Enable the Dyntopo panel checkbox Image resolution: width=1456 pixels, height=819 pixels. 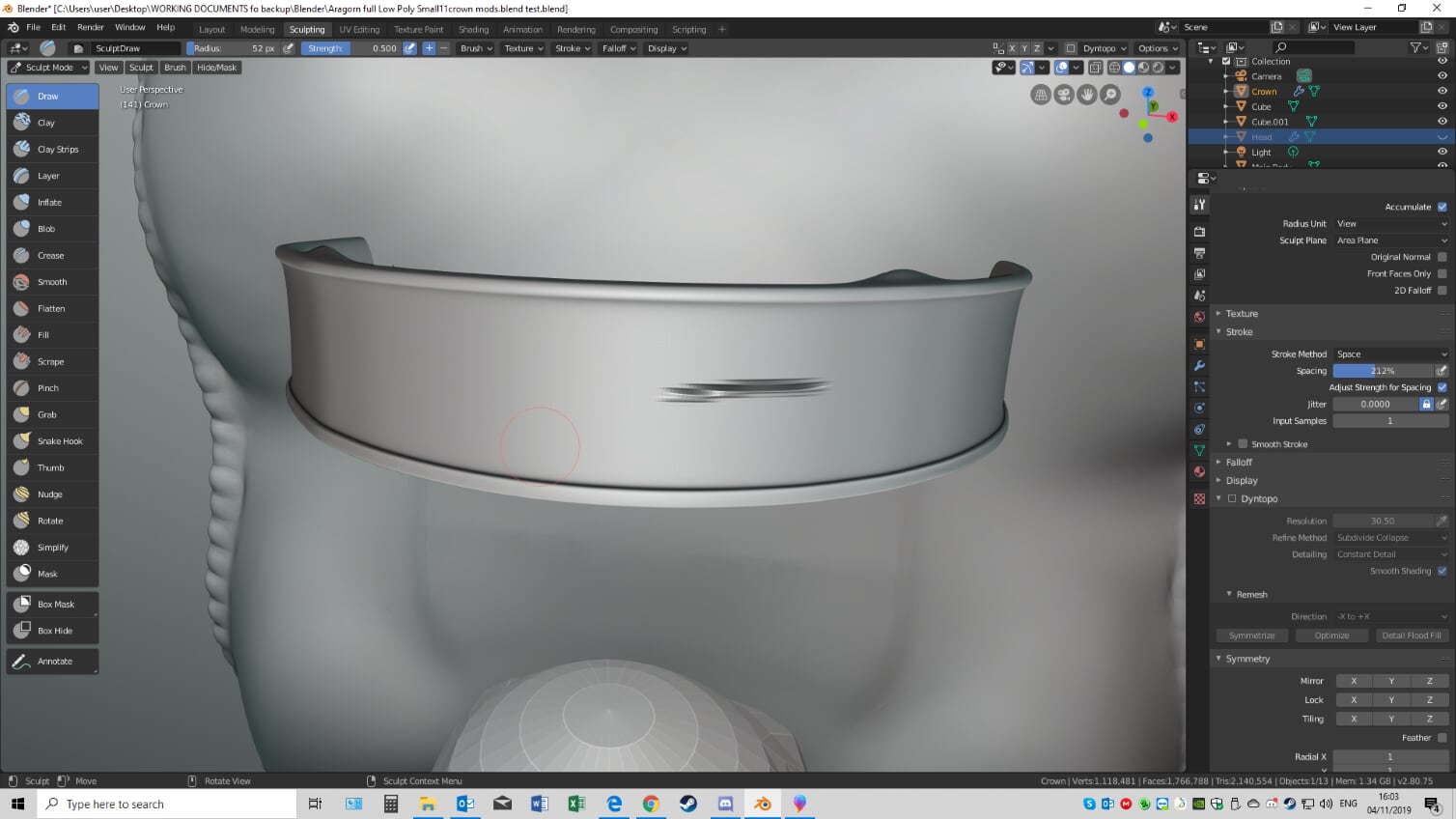pos(1232,499)
